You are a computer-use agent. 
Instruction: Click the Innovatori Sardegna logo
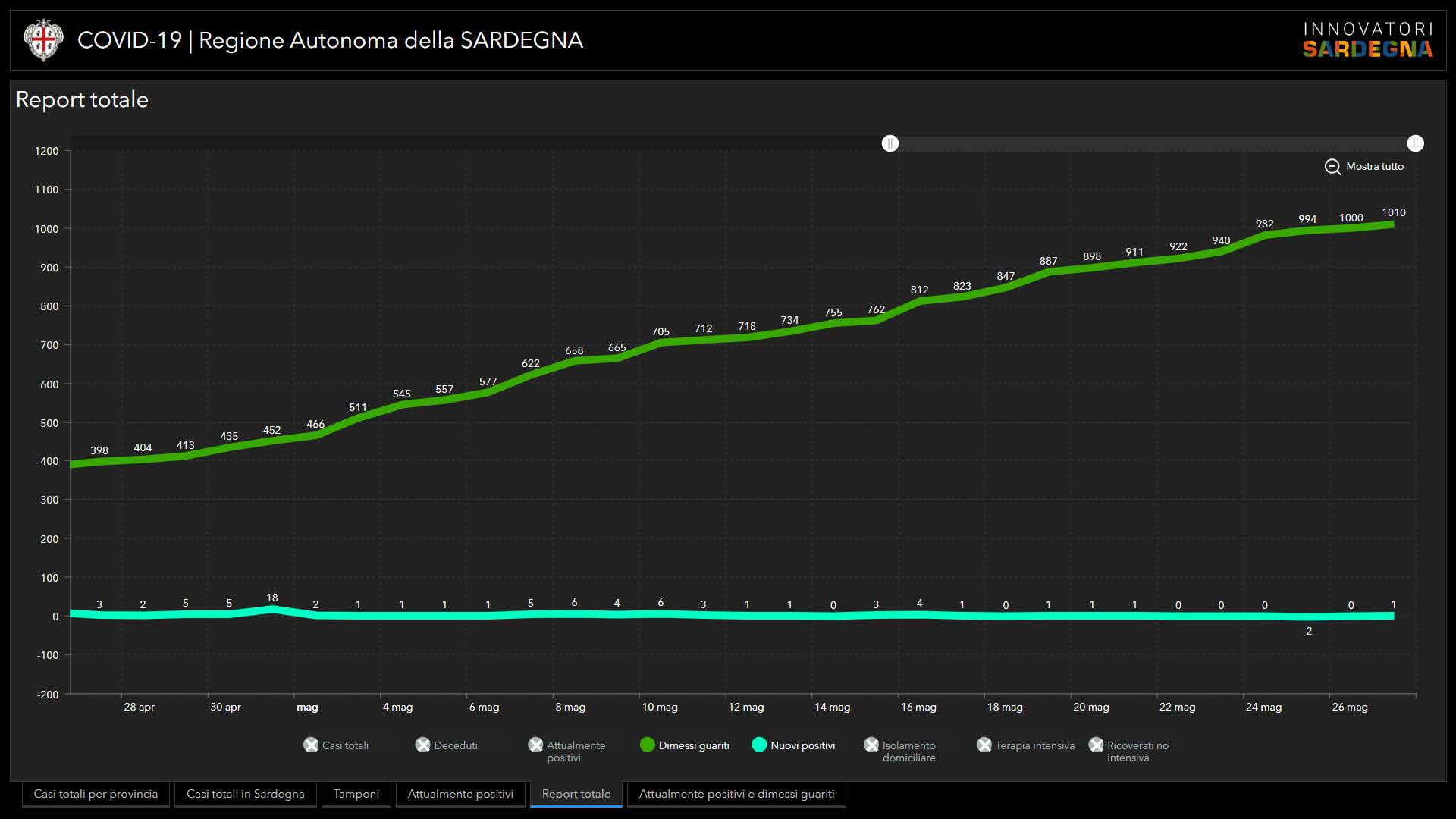click(x=1367, y=40)
